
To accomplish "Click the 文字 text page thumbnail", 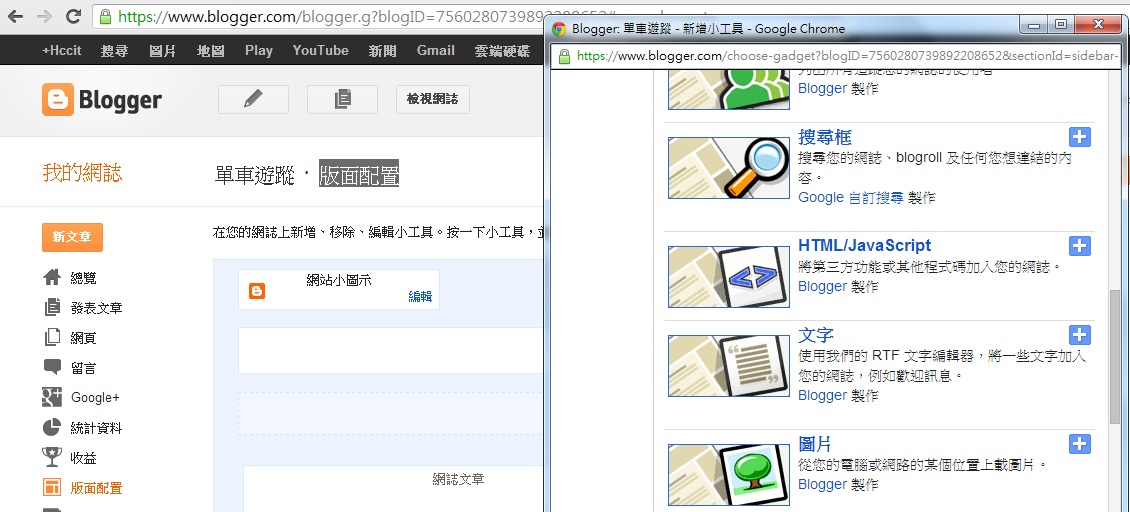I will 729,366.
